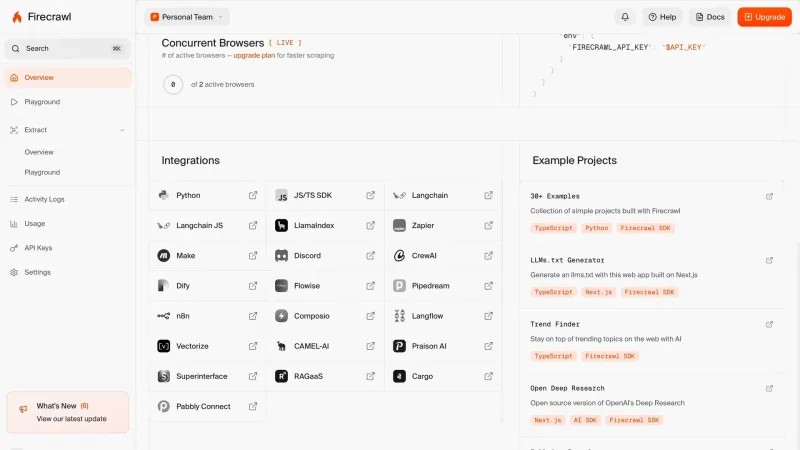Open the external link for Langchain JS
The image size is (800, 450).
(253, 226)
